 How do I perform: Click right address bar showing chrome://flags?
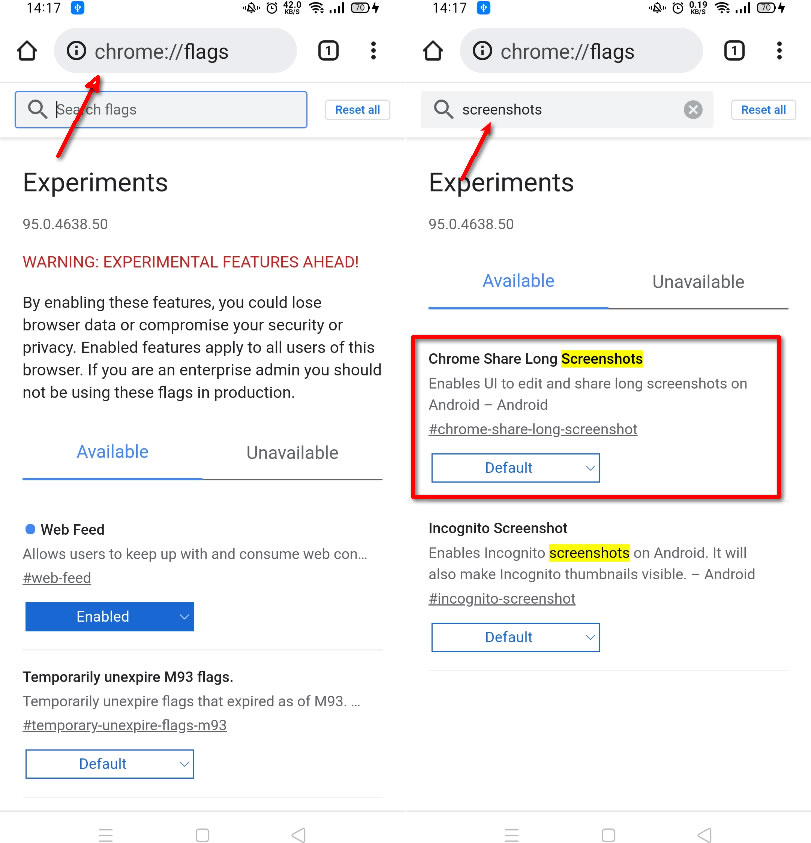pyautogui.click(x=581, y=51)
